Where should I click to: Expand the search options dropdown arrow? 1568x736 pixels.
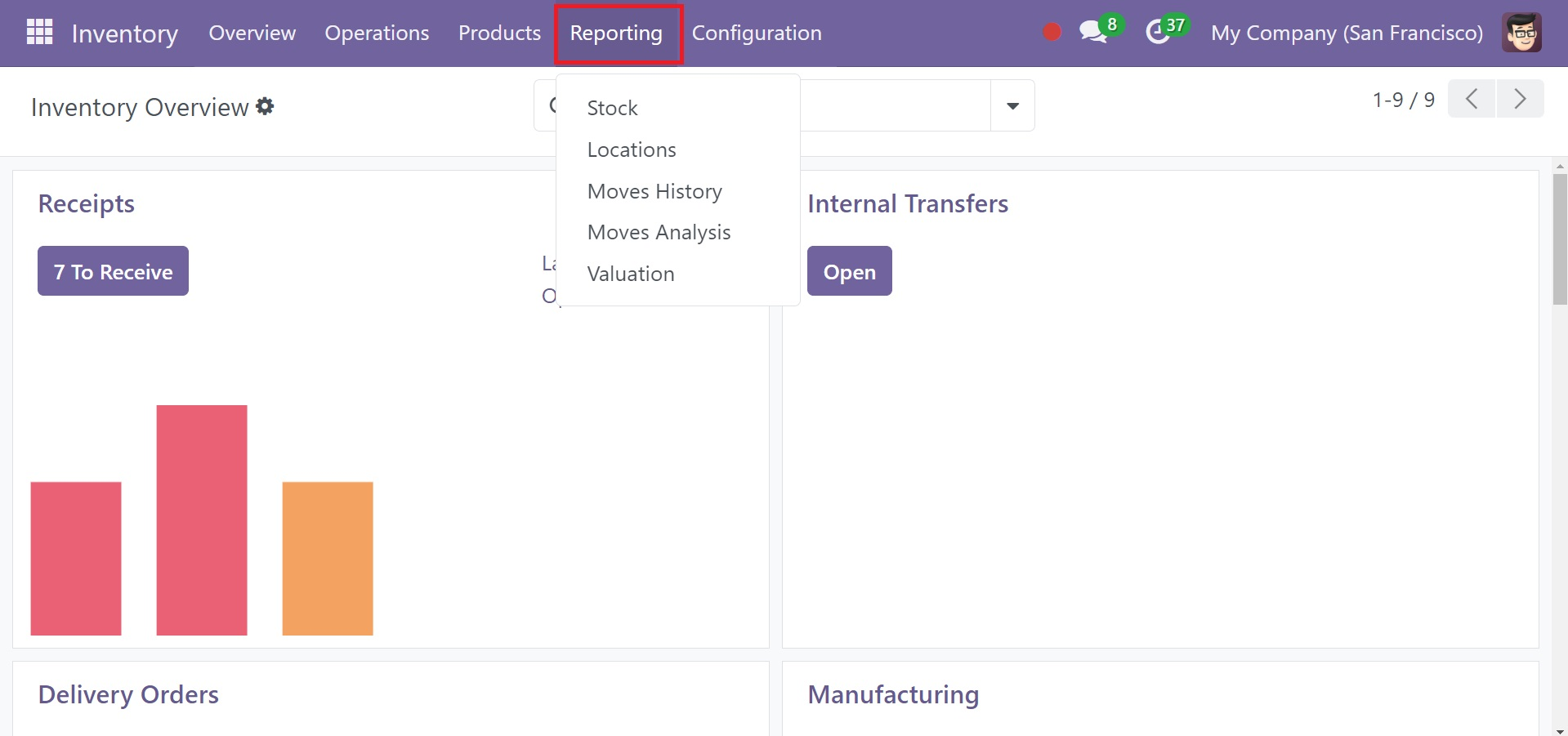[x=1012, y=105]
